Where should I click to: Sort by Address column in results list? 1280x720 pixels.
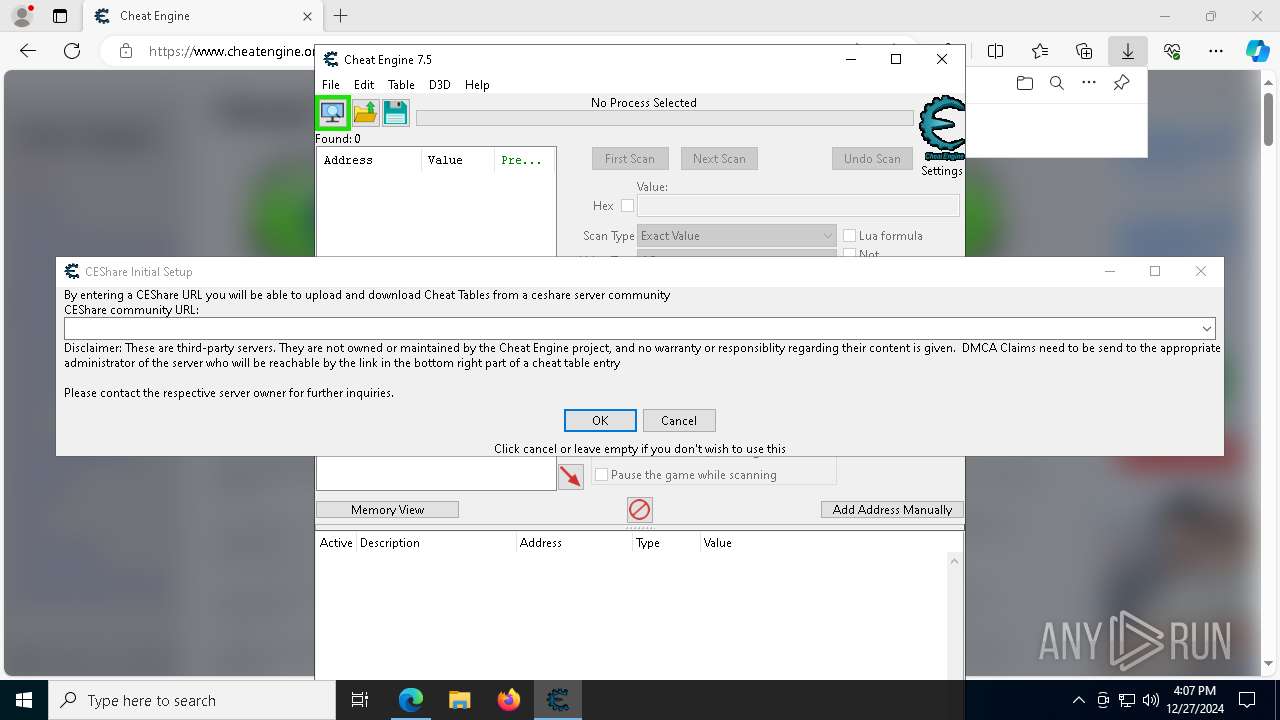pos(369,160)
